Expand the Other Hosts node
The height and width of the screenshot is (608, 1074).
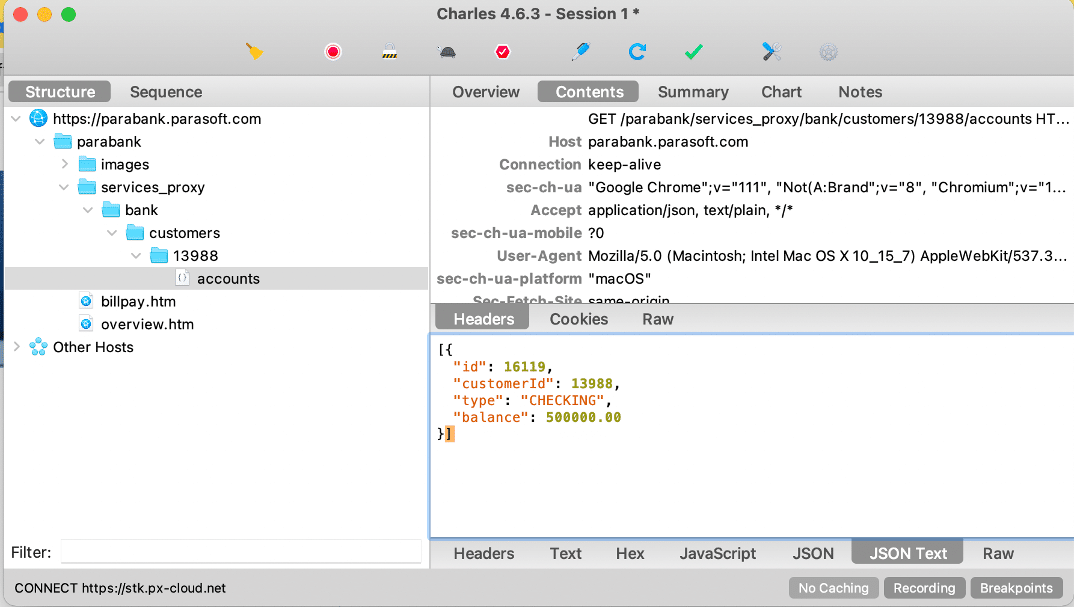click(x=16, y=347)
